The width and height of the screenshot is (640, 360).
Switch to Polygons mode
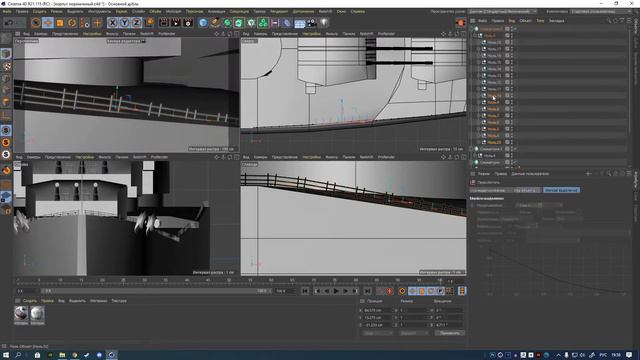6,102
